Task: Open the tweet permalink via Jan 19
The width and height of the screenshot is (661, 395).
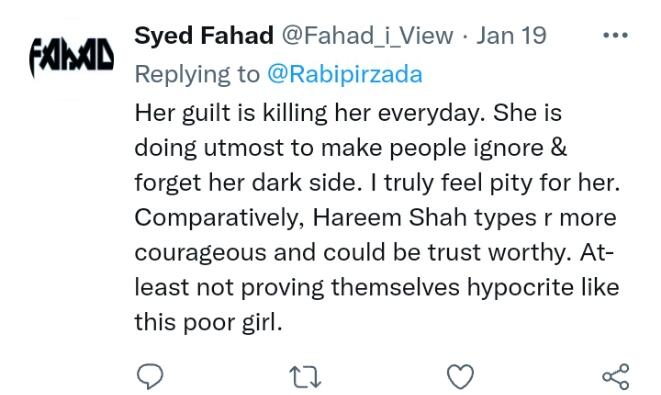Action: tap(511, 35)
